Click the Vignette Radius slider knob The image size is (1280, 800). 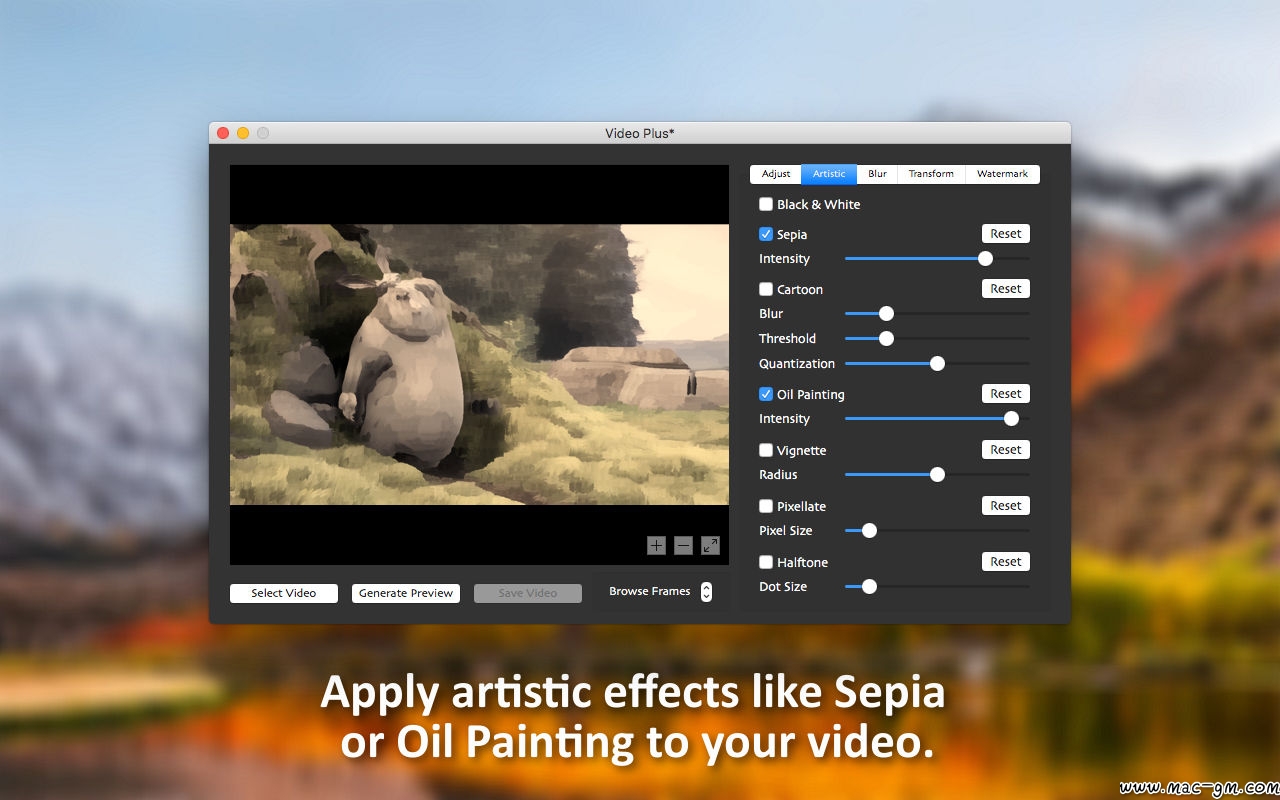pos(937,474)
